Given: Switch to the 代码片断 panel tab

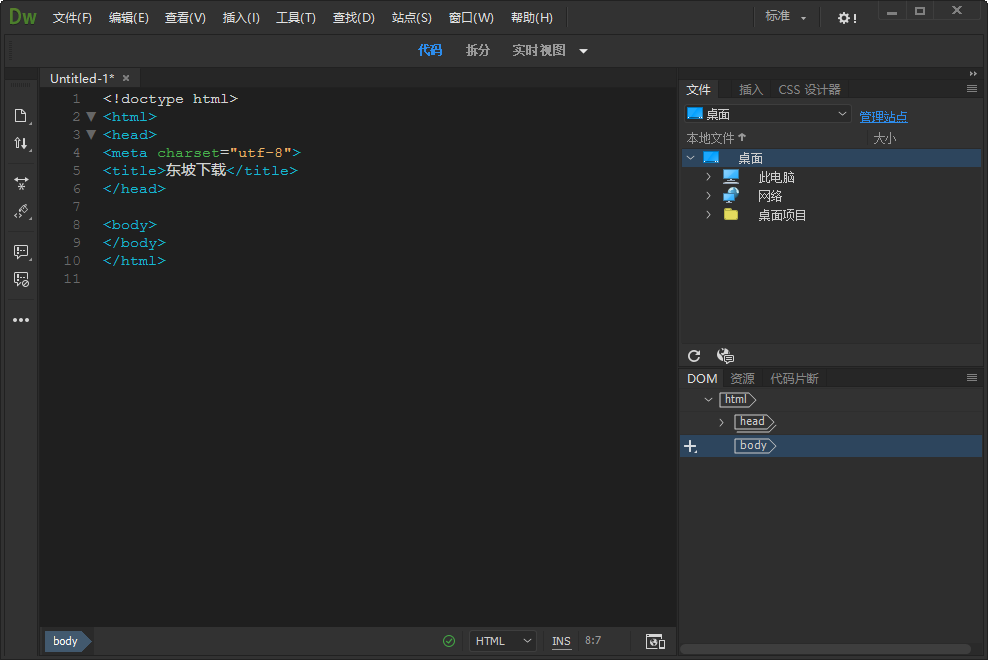Looking at the screenshot, I should pos(794,378).
